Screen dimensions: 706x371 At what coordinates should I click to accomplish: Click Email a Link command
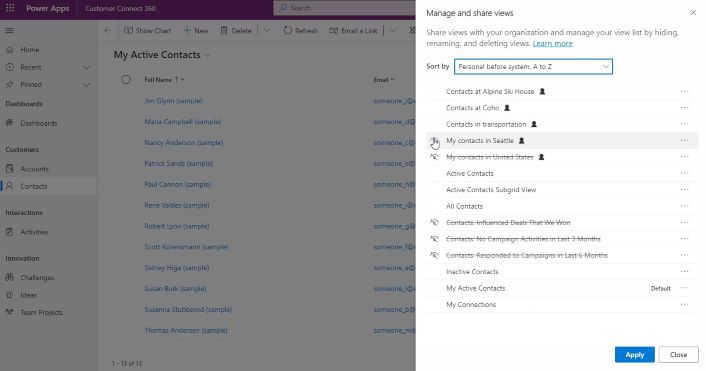[353, 31]
